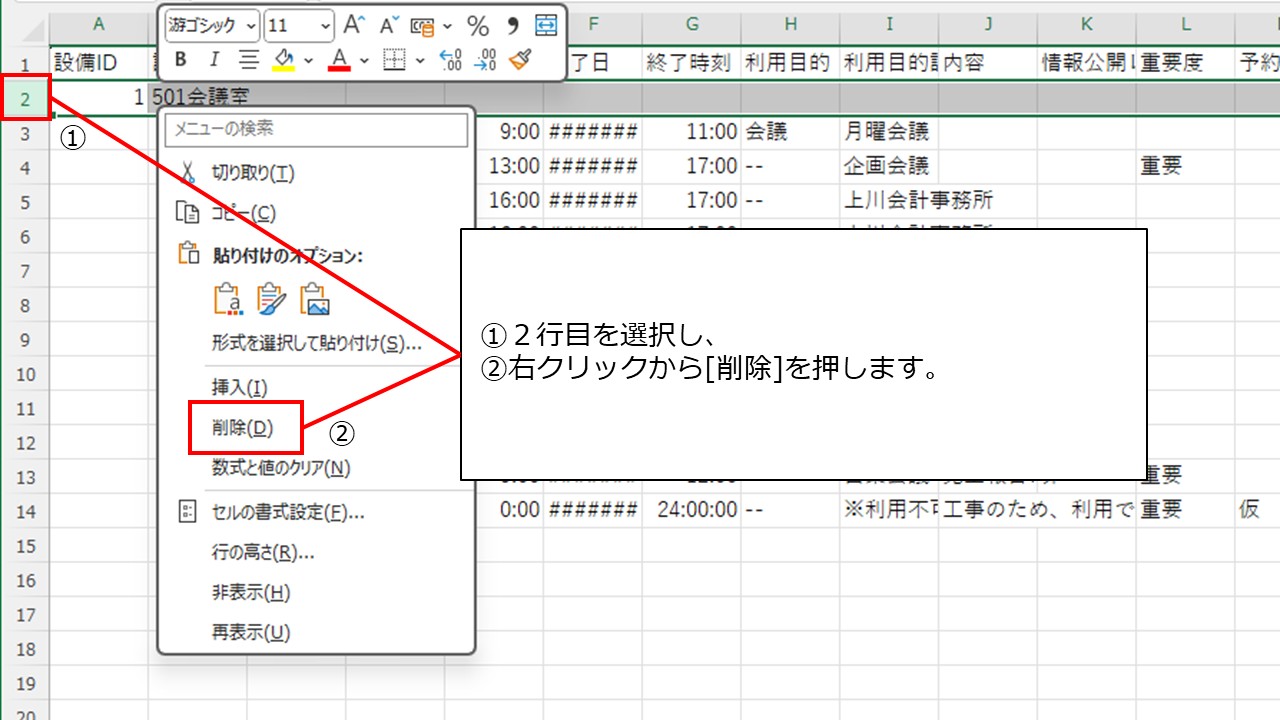
Task: Select the column G header
Action: click(x=692, y=23)
